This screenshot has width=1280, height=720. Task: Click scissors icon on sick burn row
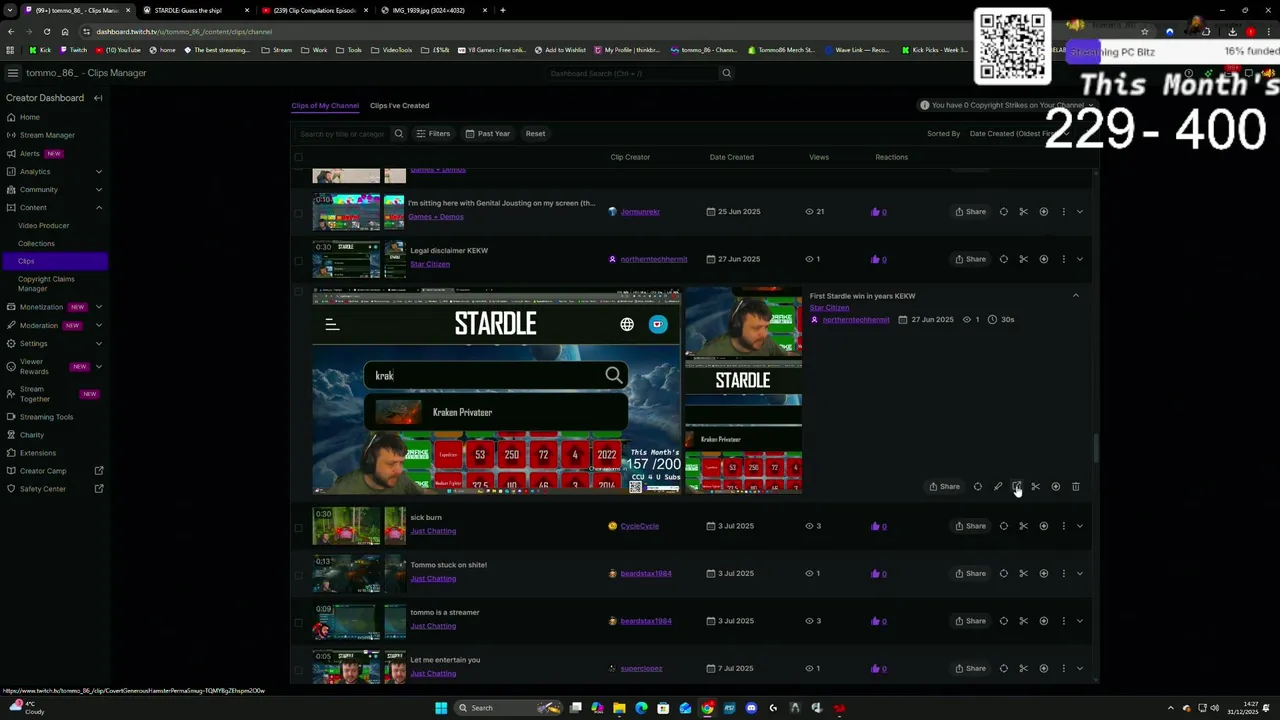coord(1023,526)
